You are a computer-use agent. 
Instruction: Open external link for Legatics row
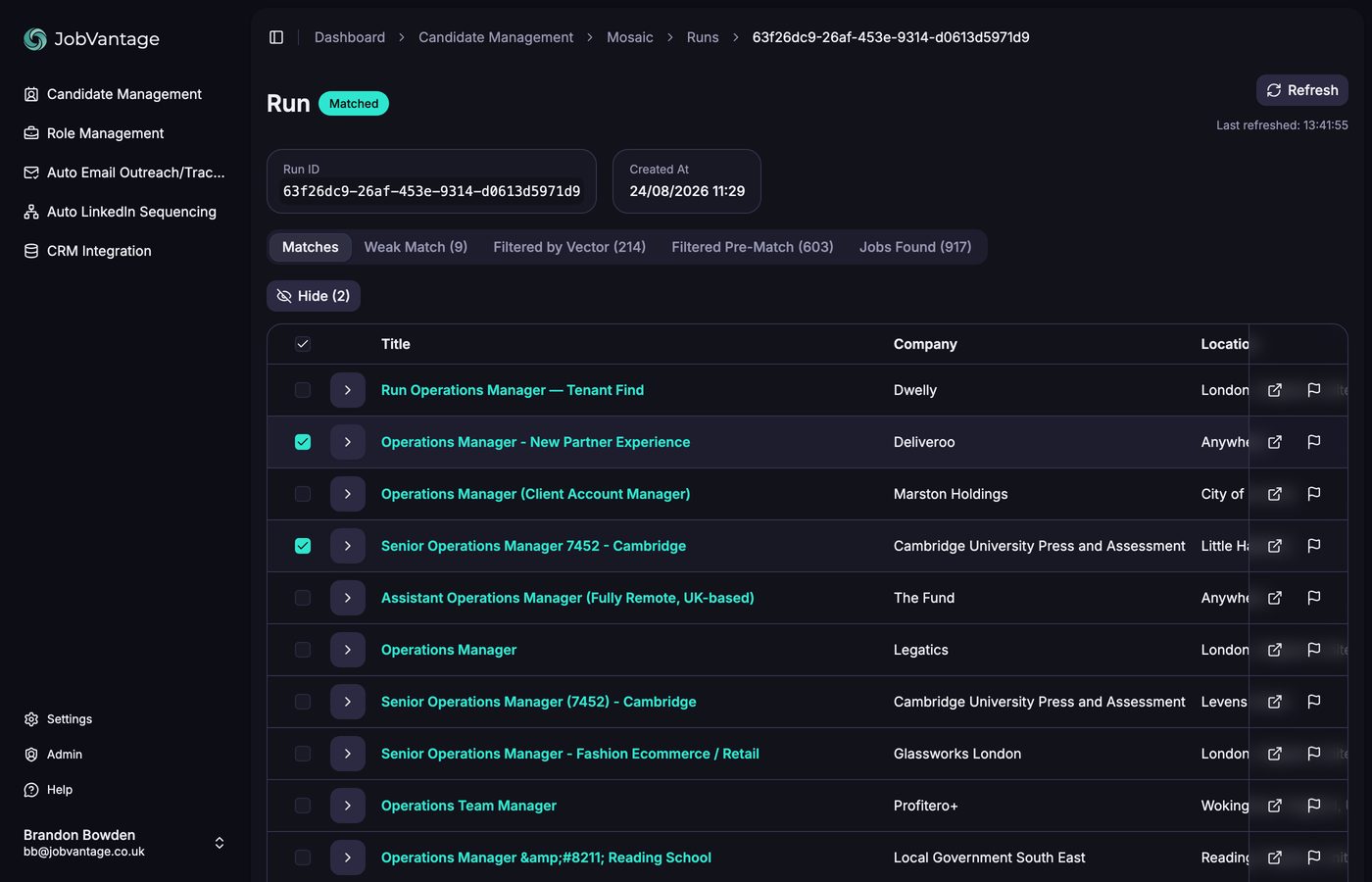click(x=1275, y=650)
